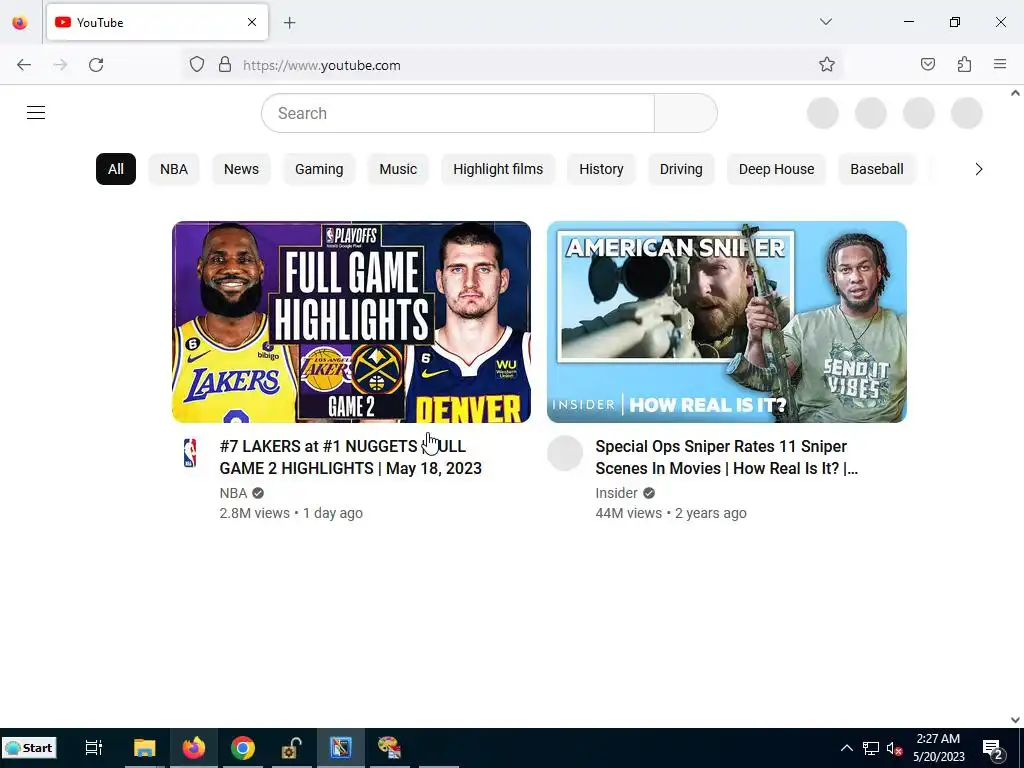Open the tracking protection shield icon
The height and width of the screenshot is (768, 1024).
[197, 65]
